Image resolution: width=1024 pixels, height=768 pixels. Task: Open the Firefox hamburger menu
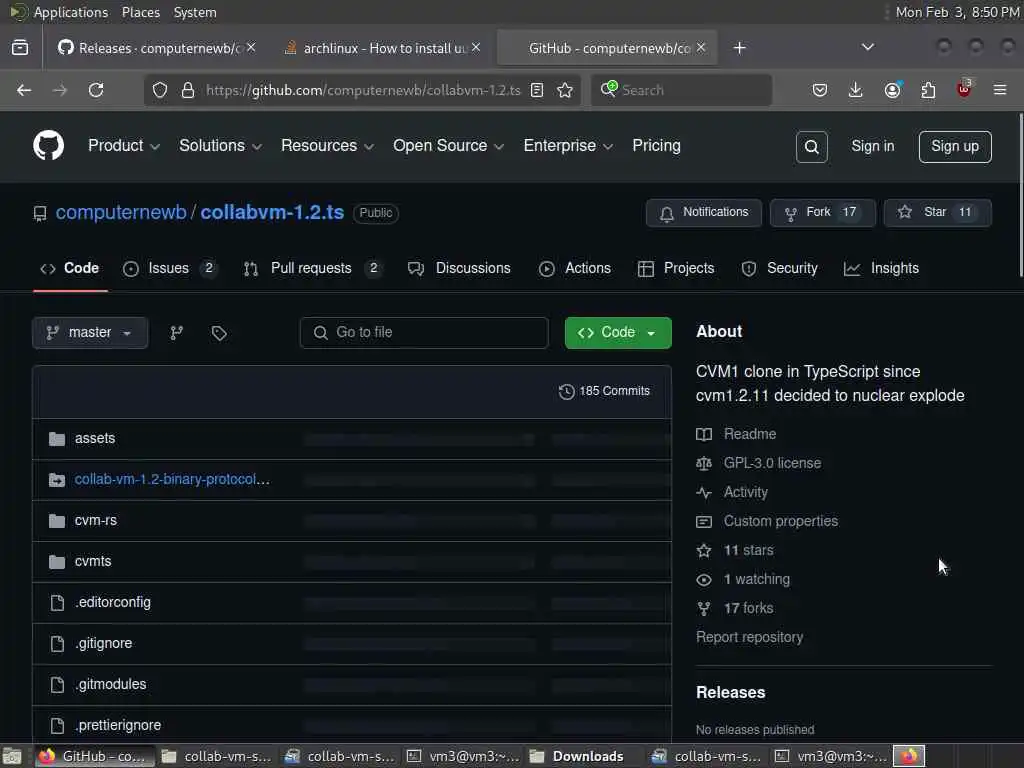[x=1000, y=90]
